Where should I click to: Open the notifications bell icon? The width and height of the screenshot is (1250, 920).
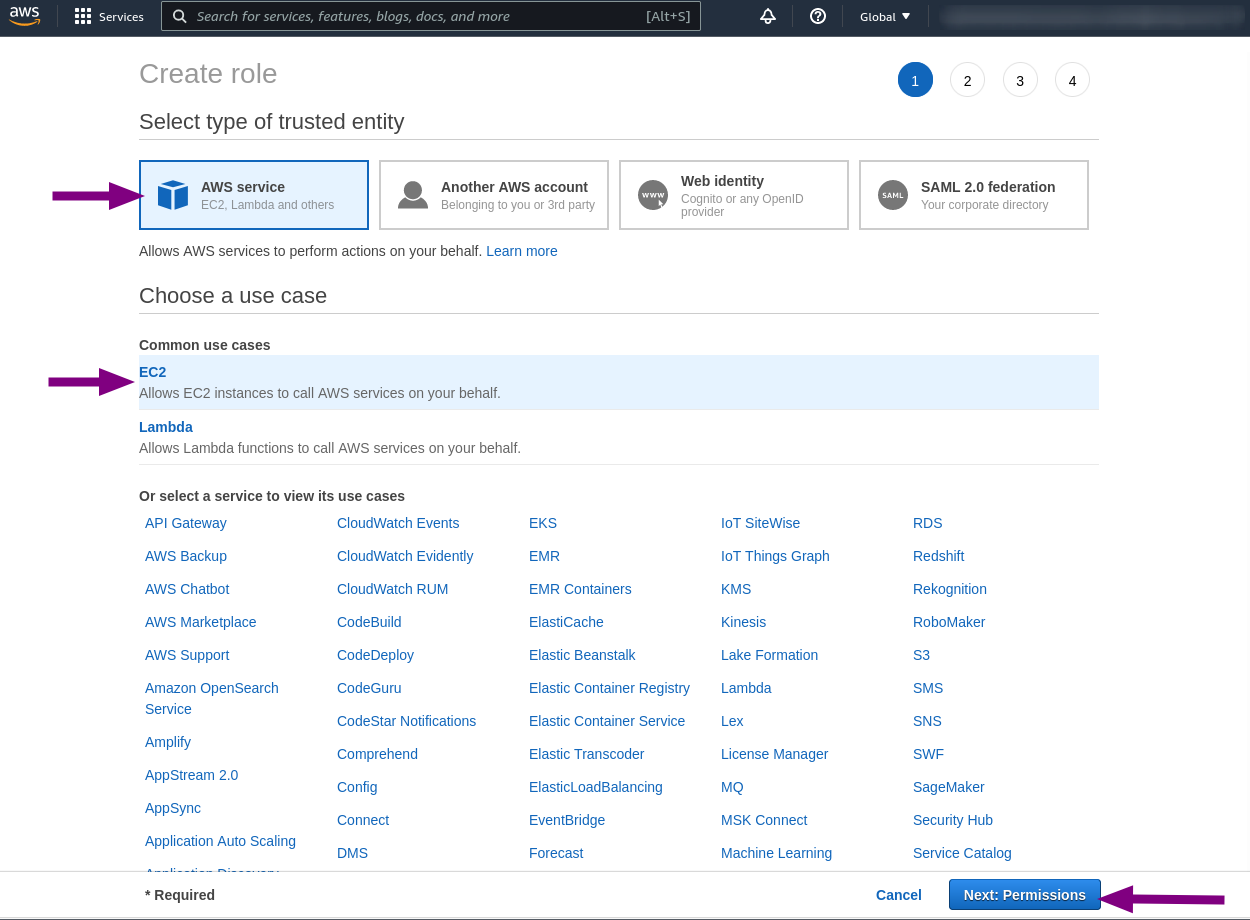point(767,16)
